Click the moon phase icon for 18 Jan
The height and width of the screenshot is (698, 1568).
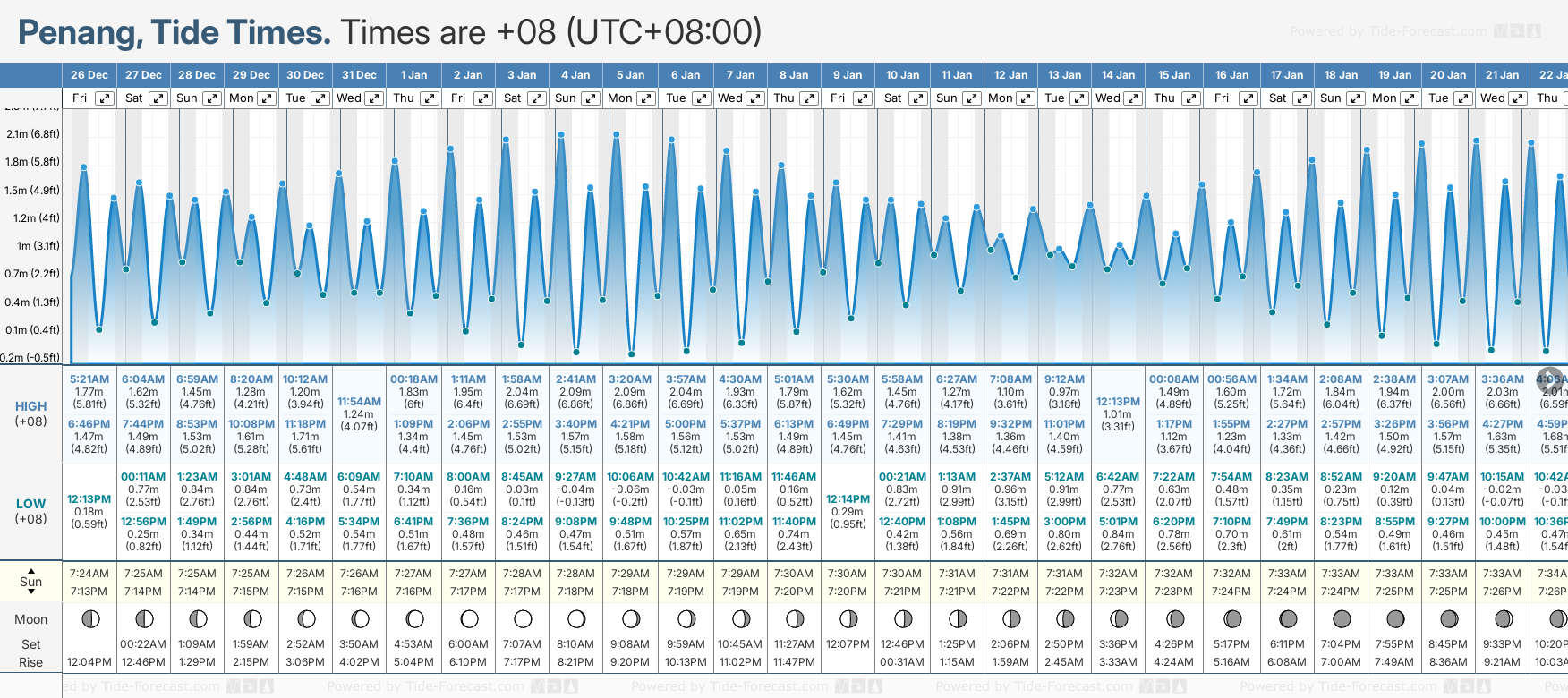(x=1342, y=618)
